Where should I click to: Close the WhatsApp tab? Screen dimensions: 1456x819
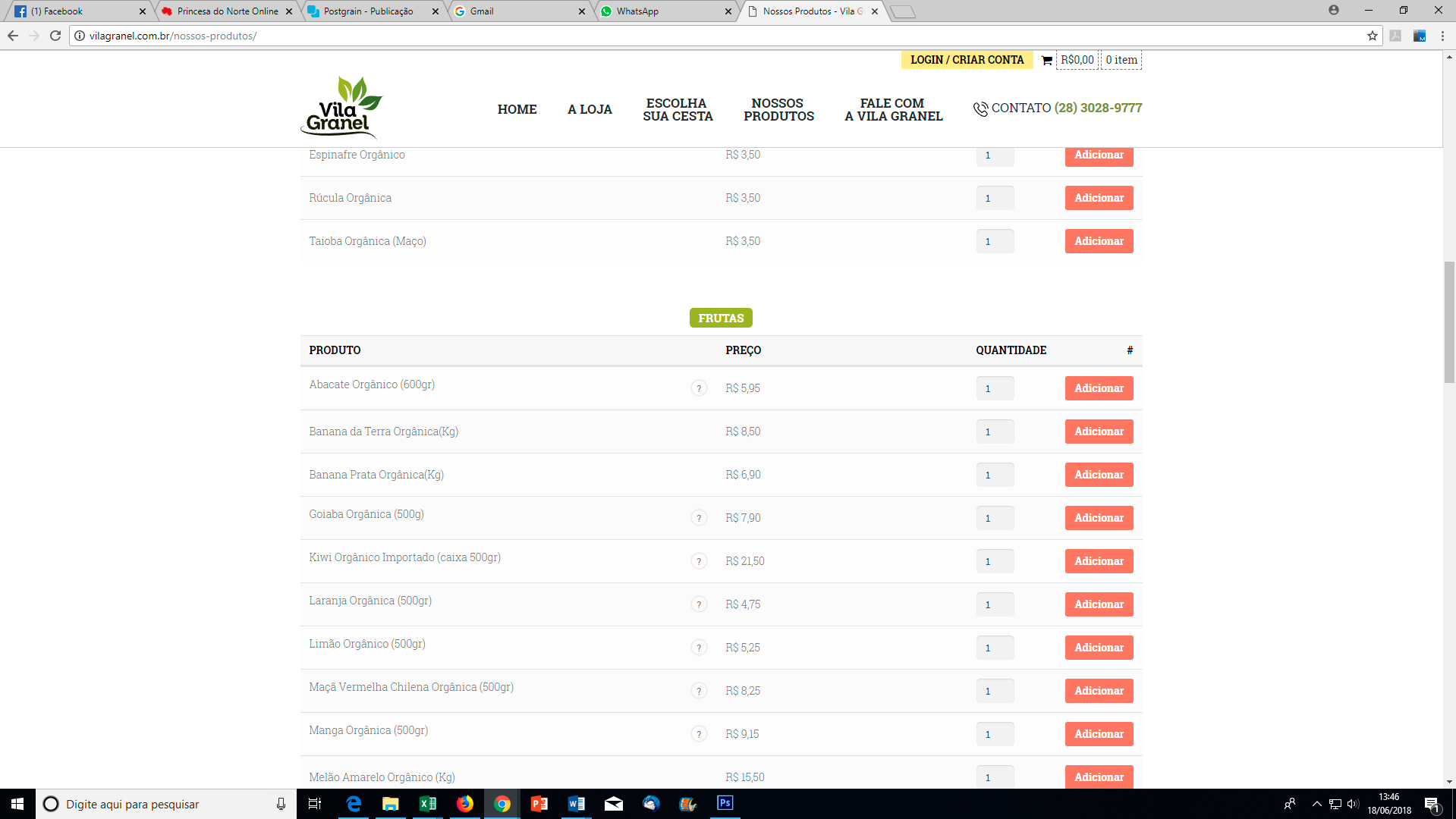pyautogui.click(x=728, y=11)
